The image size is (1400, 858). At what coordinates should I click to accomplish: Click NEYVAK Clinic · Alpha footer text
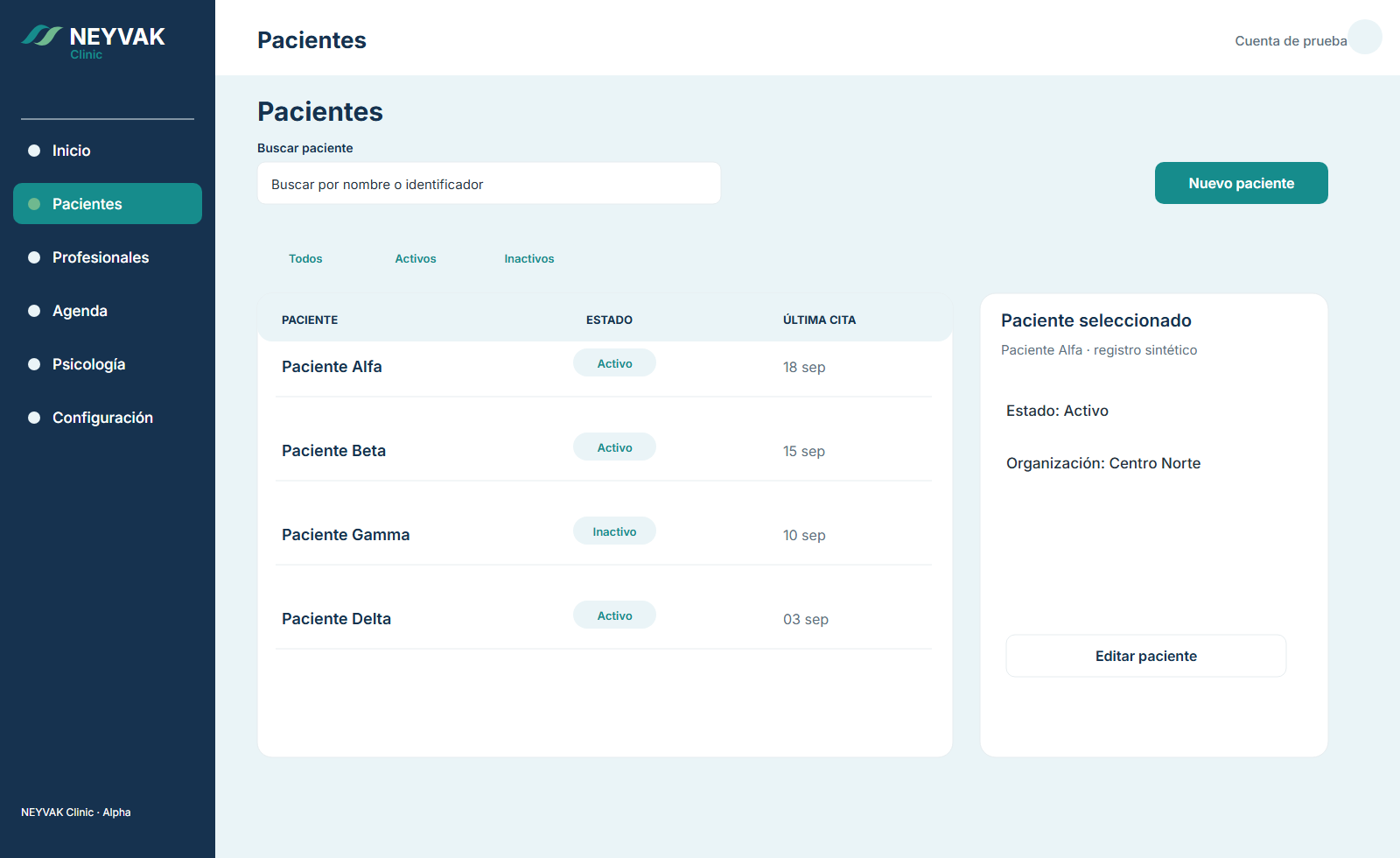point(76,812)
